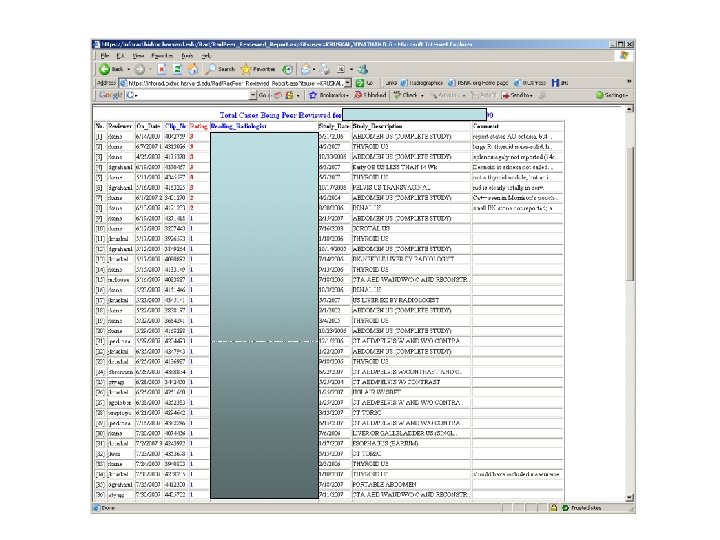Open the Favorites star button
The width and height of the screenshot is (720, 540).
pyautogui.click(x=258, y=69)
